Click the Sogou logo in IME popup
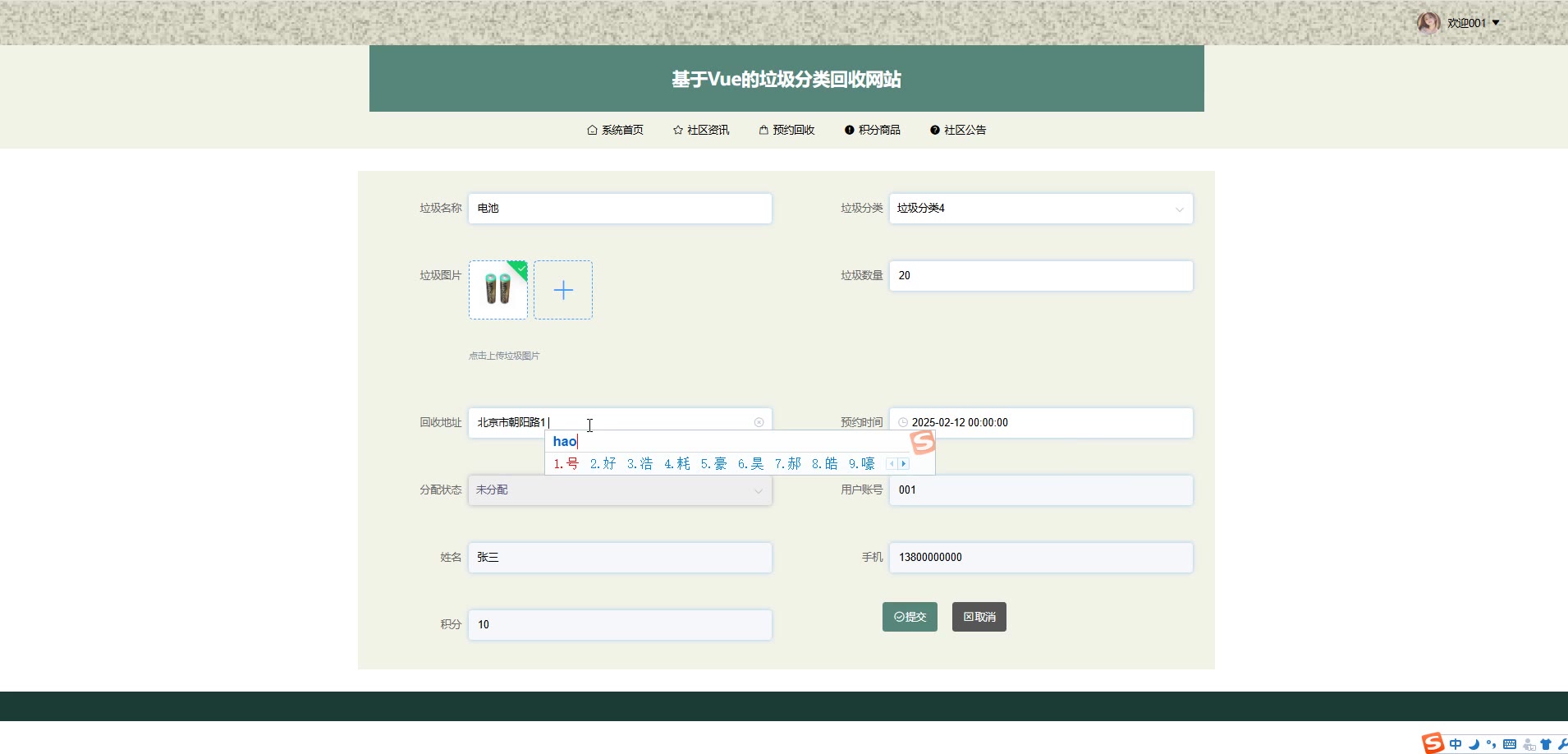The height and width of the screenshot is (754, 1568). (923, 443)
